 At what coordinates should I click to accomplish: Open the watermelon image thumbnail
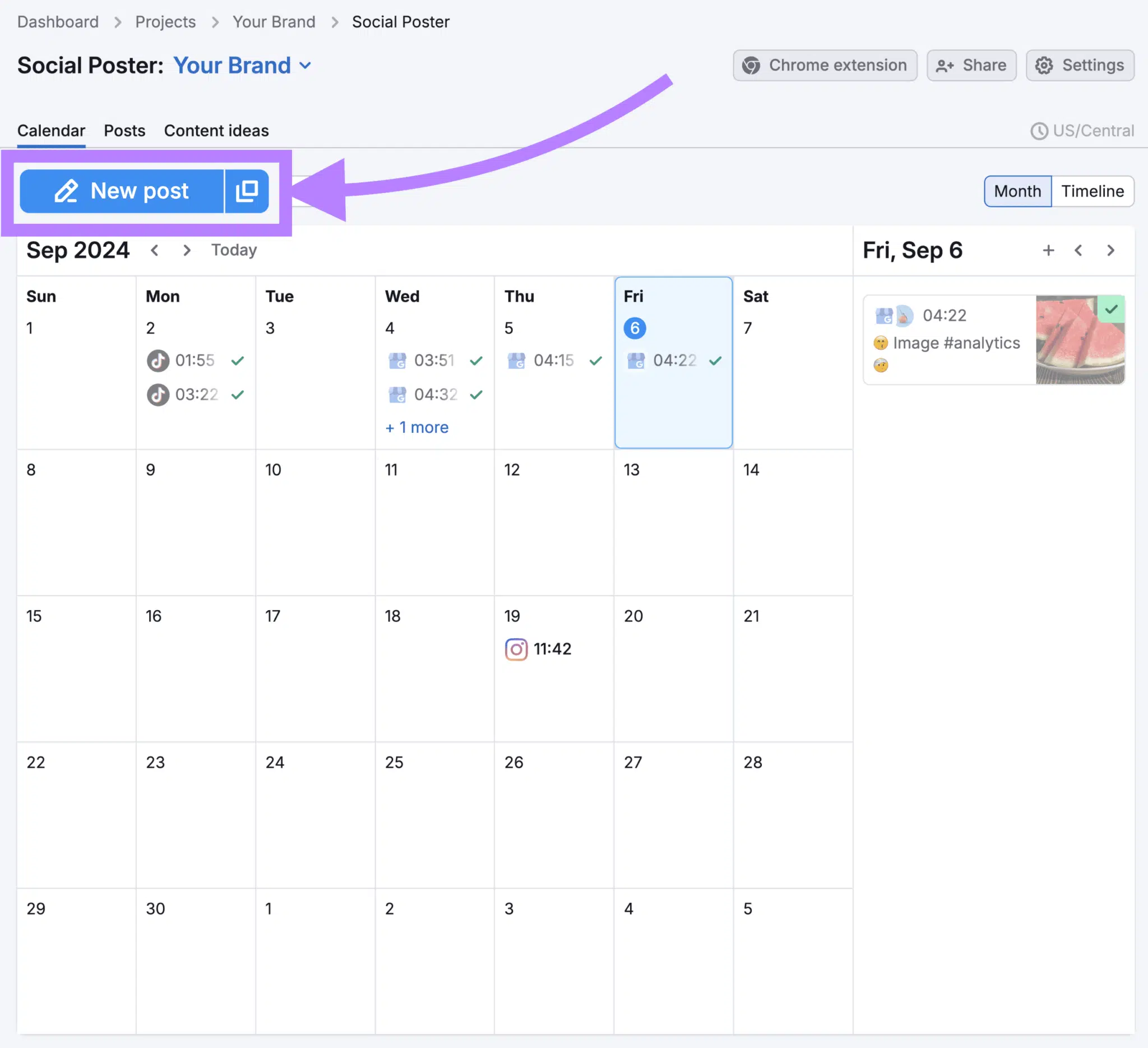1080,339
